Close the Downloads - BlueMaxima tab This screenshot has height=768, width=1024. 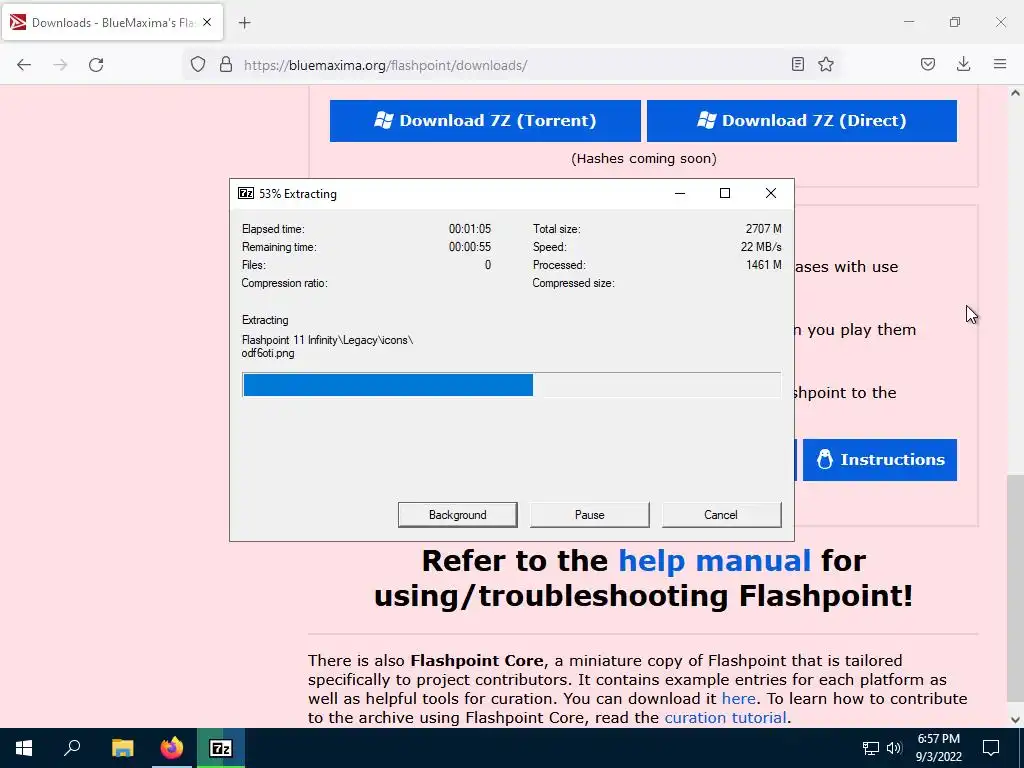207,22
